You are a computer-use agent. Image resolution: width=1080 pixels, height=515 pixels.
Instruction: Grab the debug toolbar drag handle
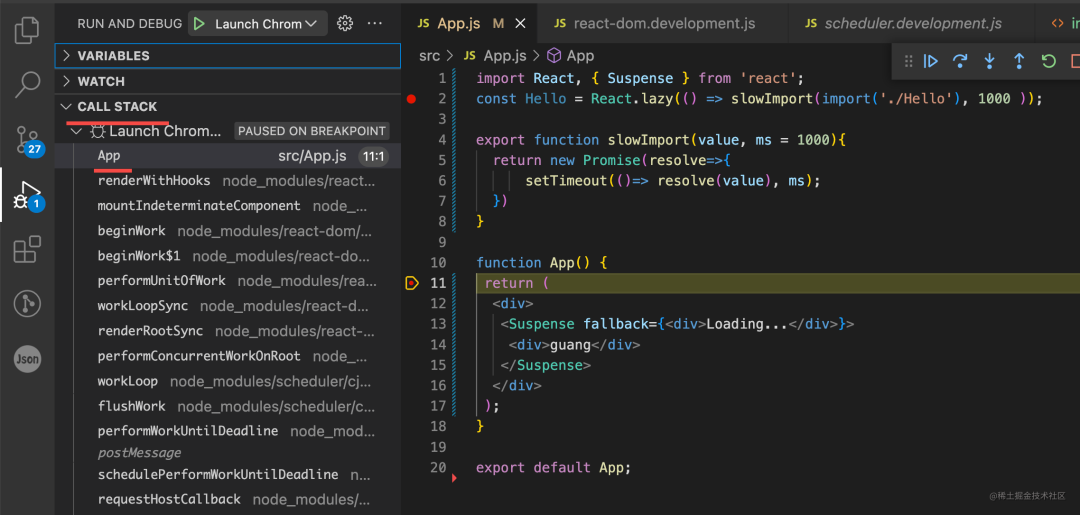[x=908, y=61]
